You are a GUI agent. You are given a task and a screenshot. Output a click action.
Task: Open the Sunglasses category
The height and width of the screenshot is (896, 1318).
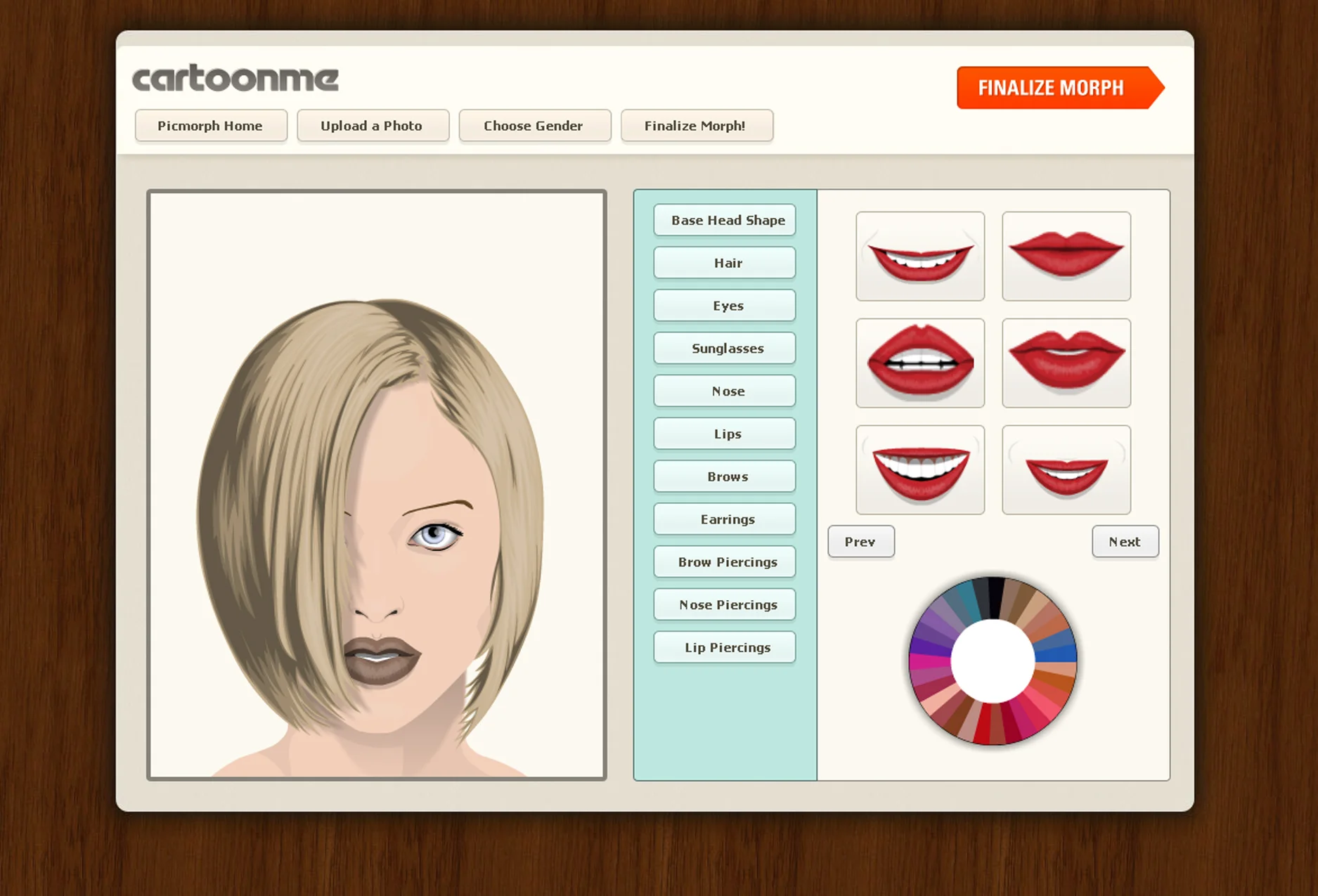click(725, 349)
